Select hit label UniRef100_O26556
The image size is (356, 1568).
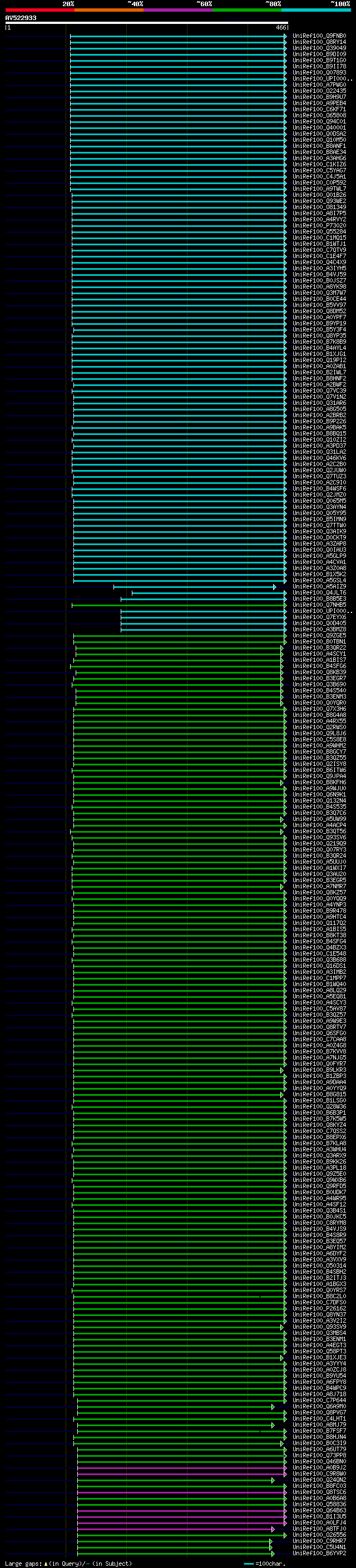click(319, 1535)
